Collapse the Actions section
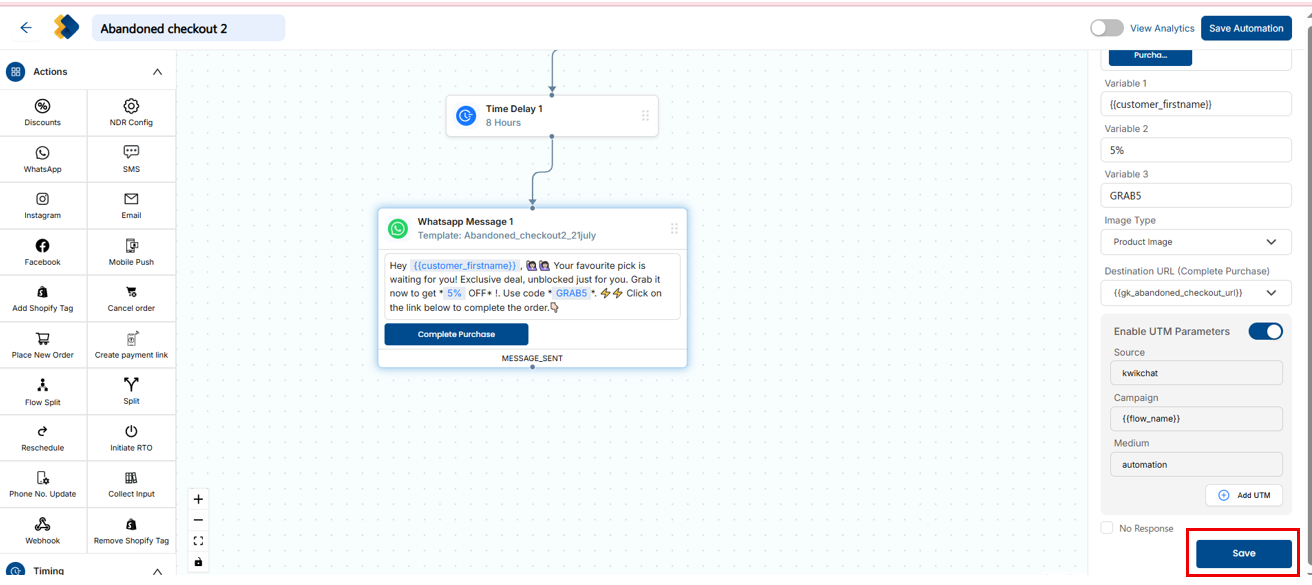The image size is (1312, 585). click(157, 72)
